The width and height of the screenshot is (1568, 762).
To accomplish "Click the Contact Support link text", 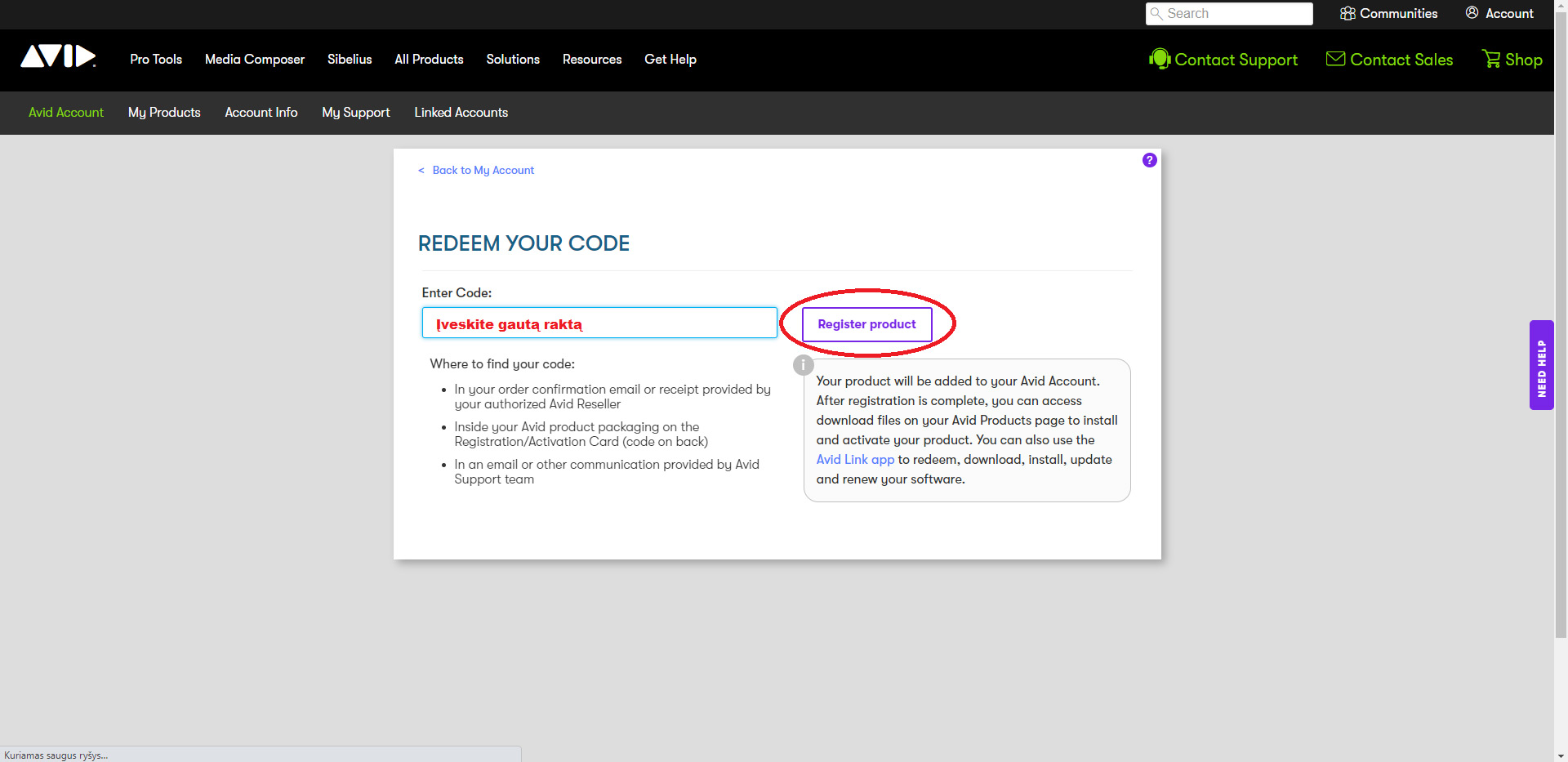I will (x=1236, y=60).
